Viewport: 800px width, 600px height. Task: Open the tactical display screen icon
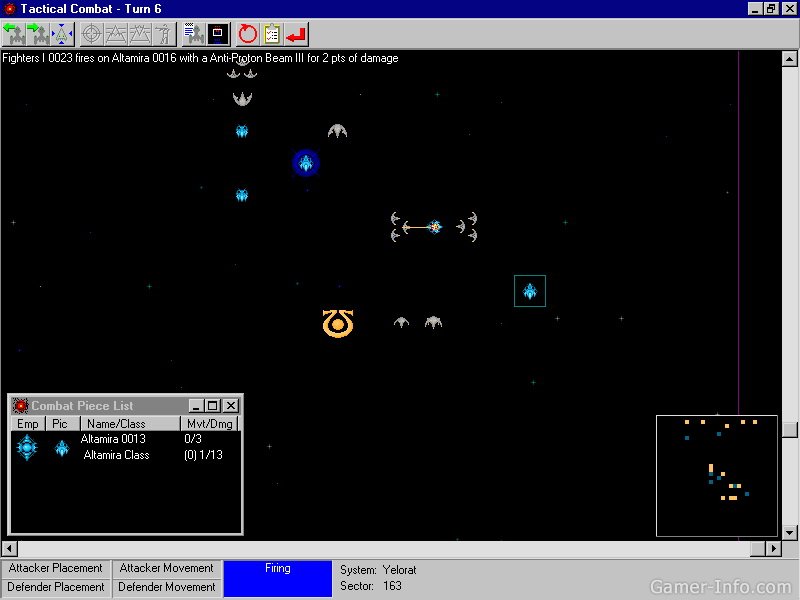216,33
